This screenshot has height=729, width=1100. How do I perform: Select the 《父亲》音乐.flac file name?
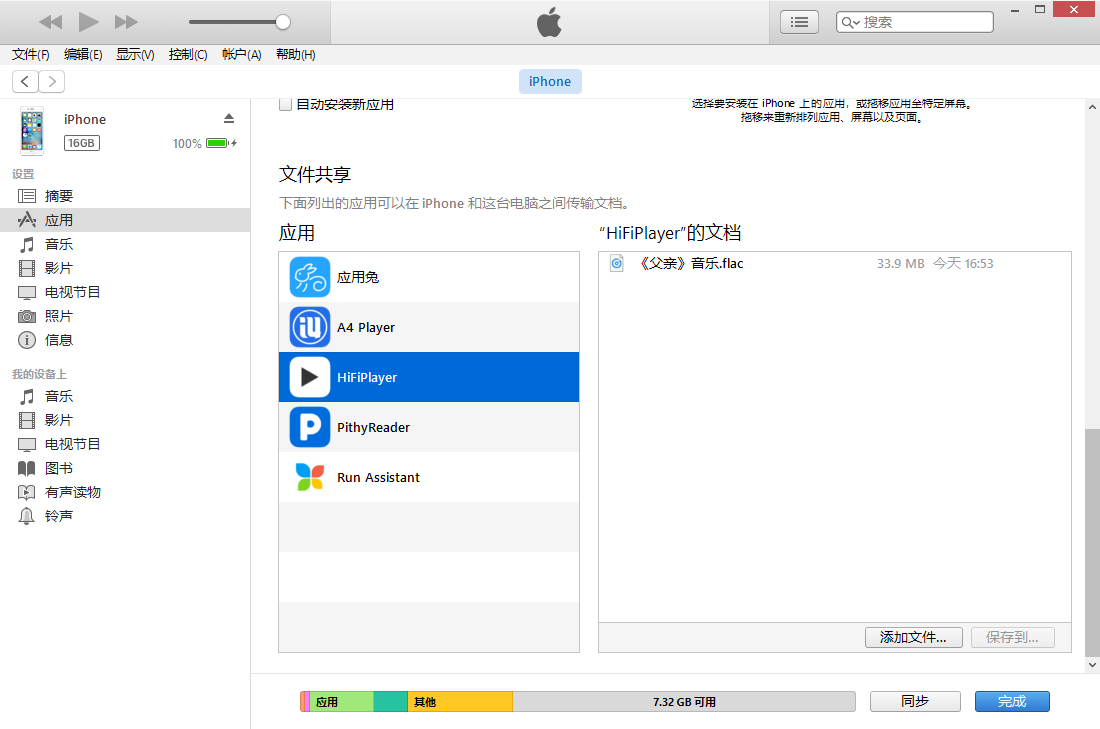coord(691,263)
